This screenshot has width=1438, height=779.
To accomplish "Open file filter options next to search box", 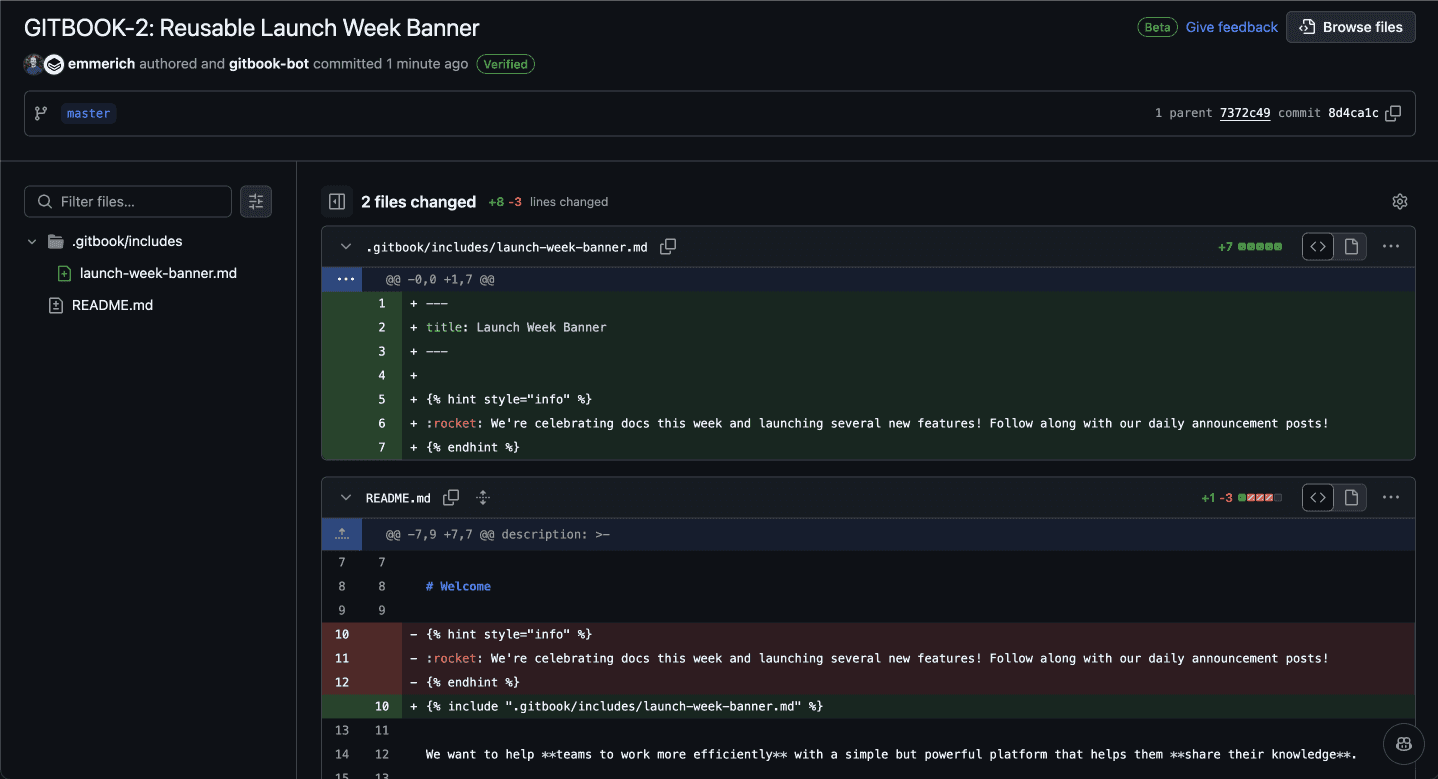I will [x=256, y=201].
